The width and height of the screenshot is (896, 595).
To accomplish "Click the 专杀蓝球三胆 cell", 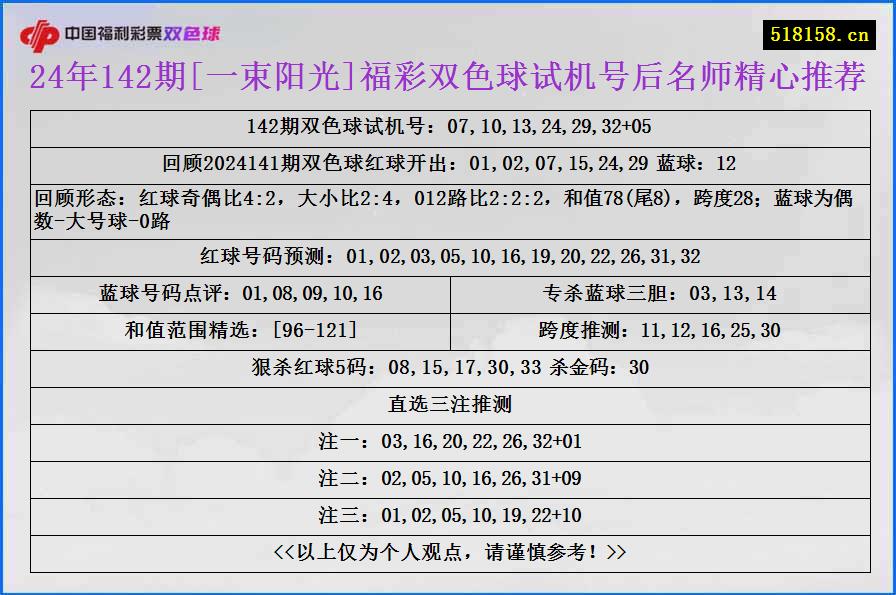I will tap(660, 293).
